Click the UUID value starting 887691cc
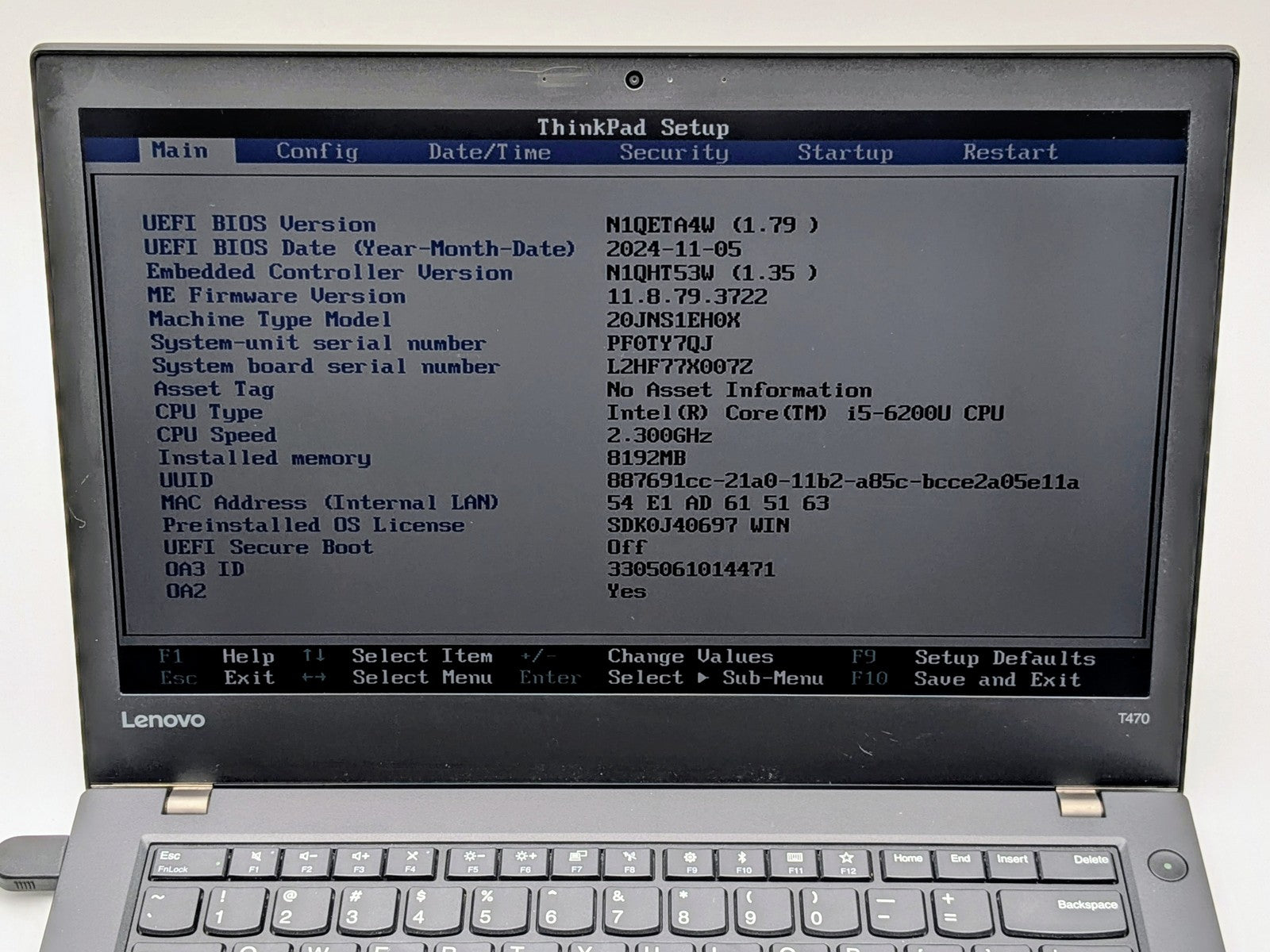The image size is (1270, 952). (x=843, y=481)
